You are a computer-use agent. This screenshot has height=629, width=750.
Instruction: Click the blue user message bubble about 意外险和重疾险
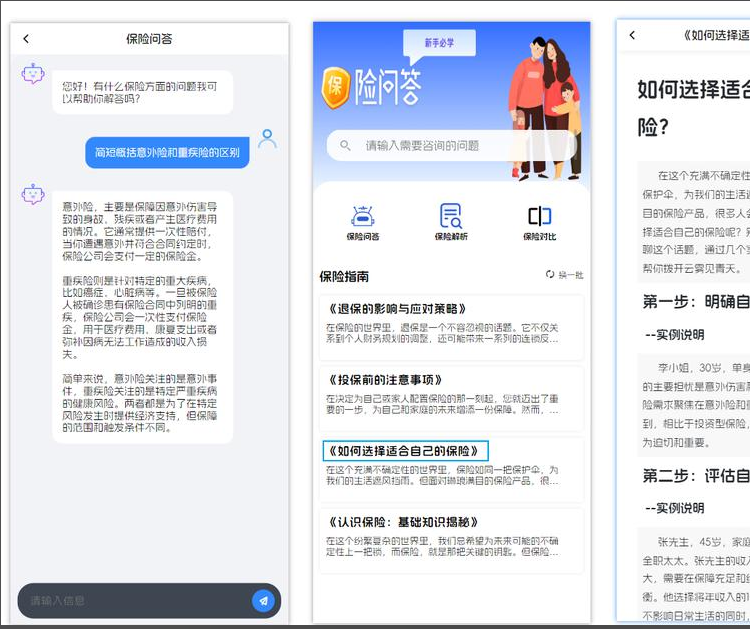[167, 153]
